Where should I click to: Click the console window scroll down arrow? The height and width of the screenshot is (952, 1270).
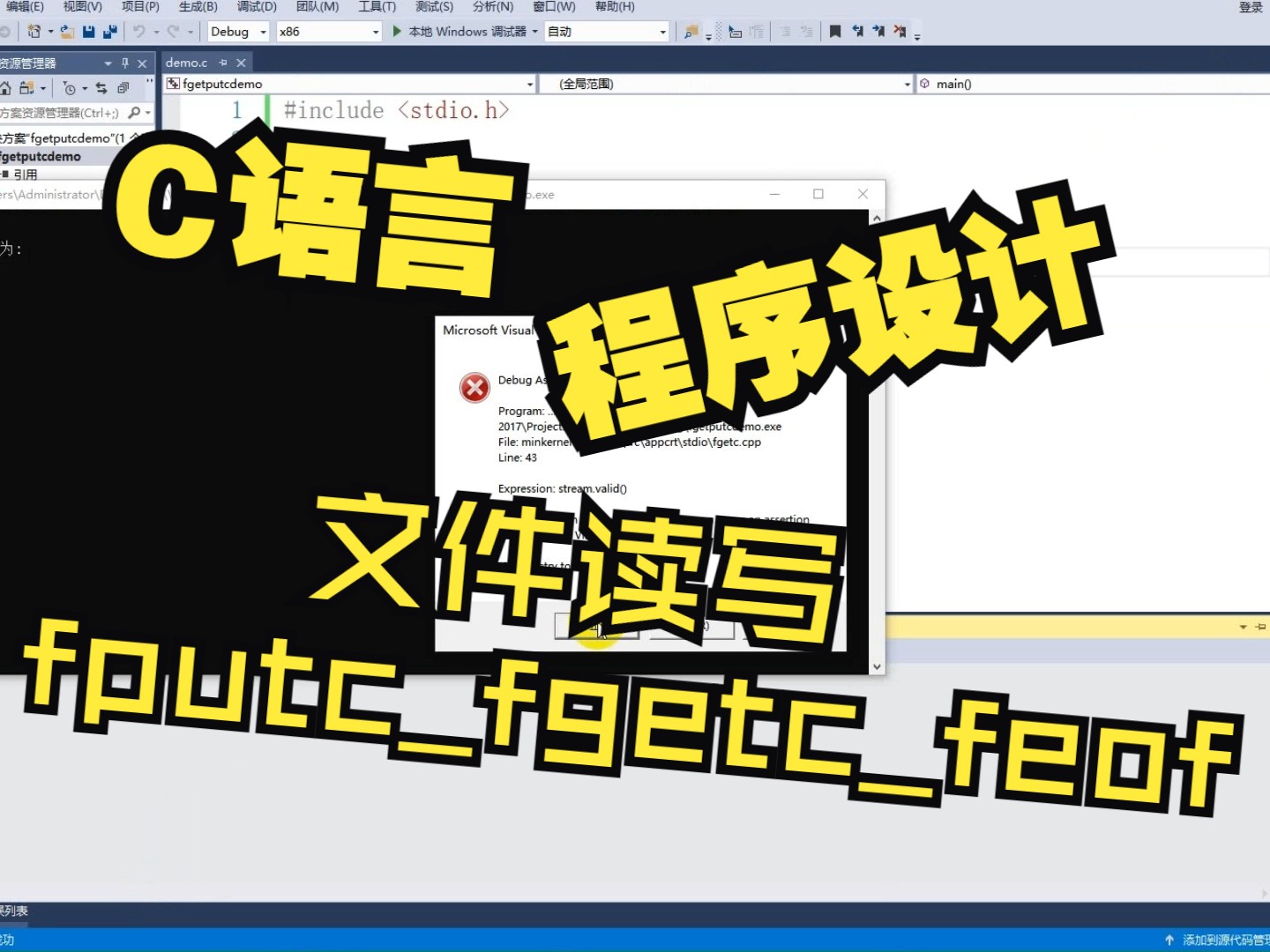(877, 667)
